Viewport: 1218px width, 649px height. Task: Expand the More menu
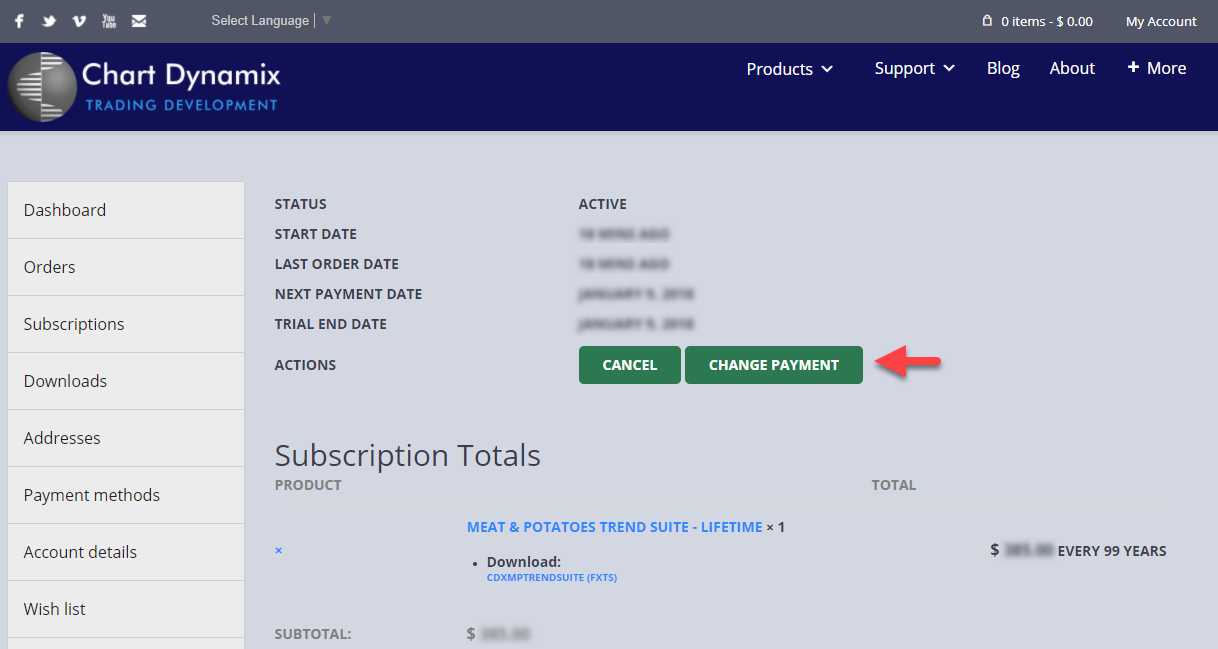click(1157, 68)
